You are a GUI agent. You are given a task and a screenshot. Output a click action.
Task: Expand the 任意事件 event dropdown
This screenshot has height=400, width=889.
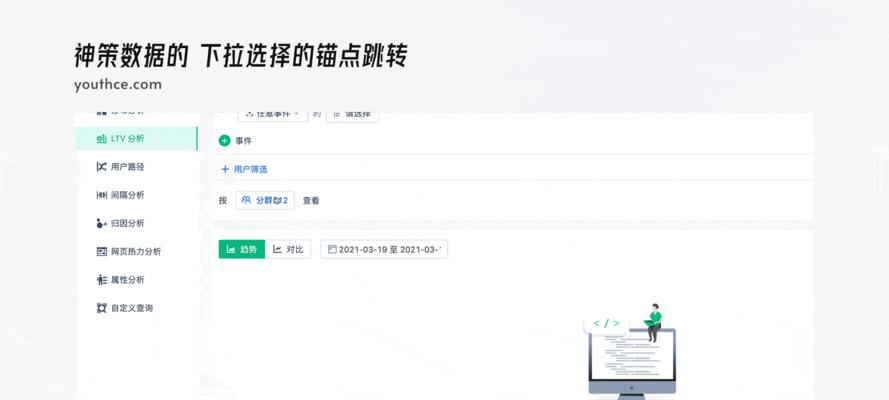coord(273,115)
